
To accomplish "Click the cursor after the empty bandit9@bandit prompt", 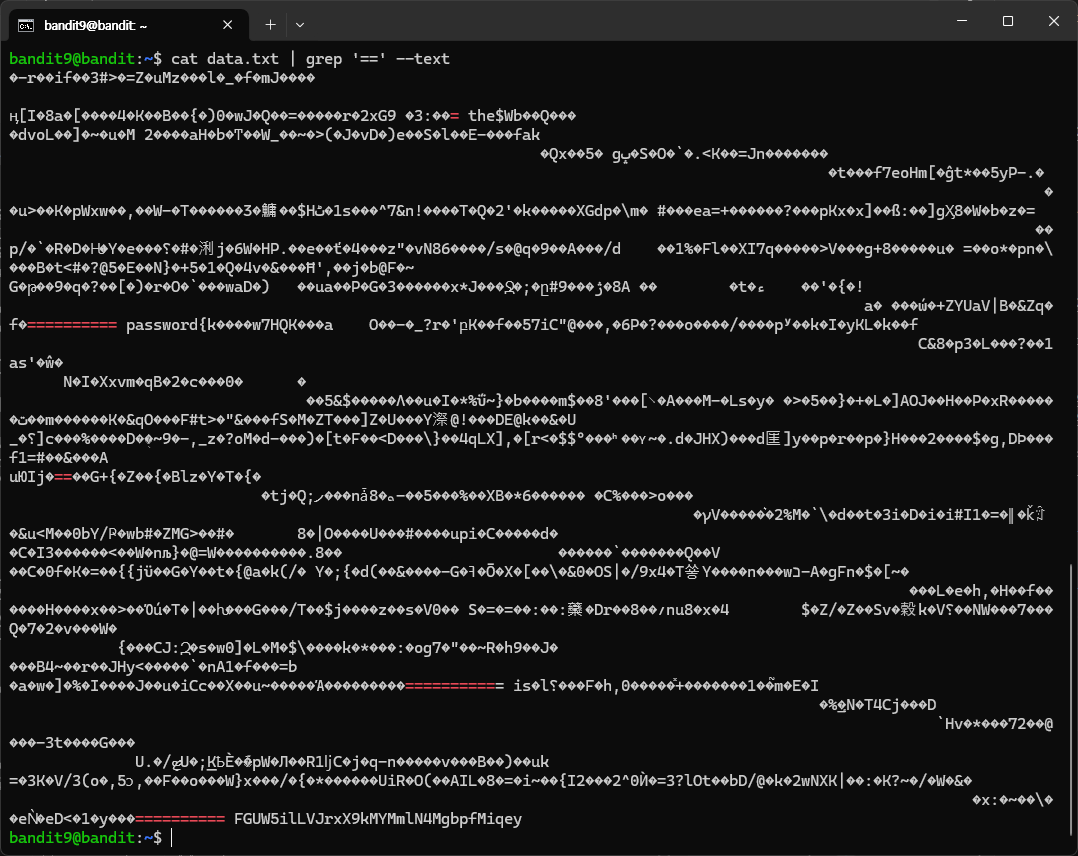I will [x=172, y=837].
